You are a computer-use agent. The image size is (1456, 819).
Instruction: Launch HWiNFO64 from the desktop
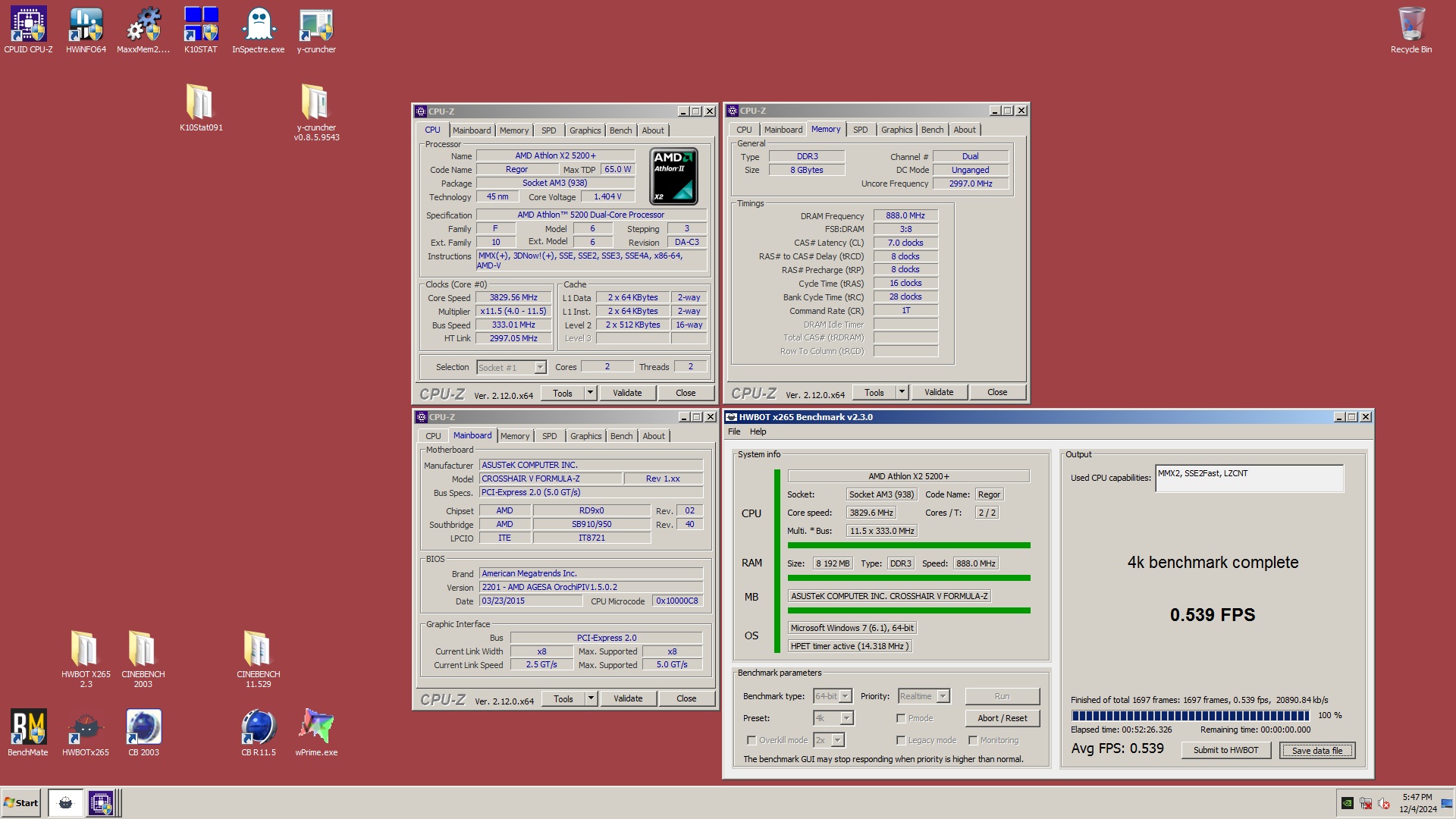tap(86, 30)
